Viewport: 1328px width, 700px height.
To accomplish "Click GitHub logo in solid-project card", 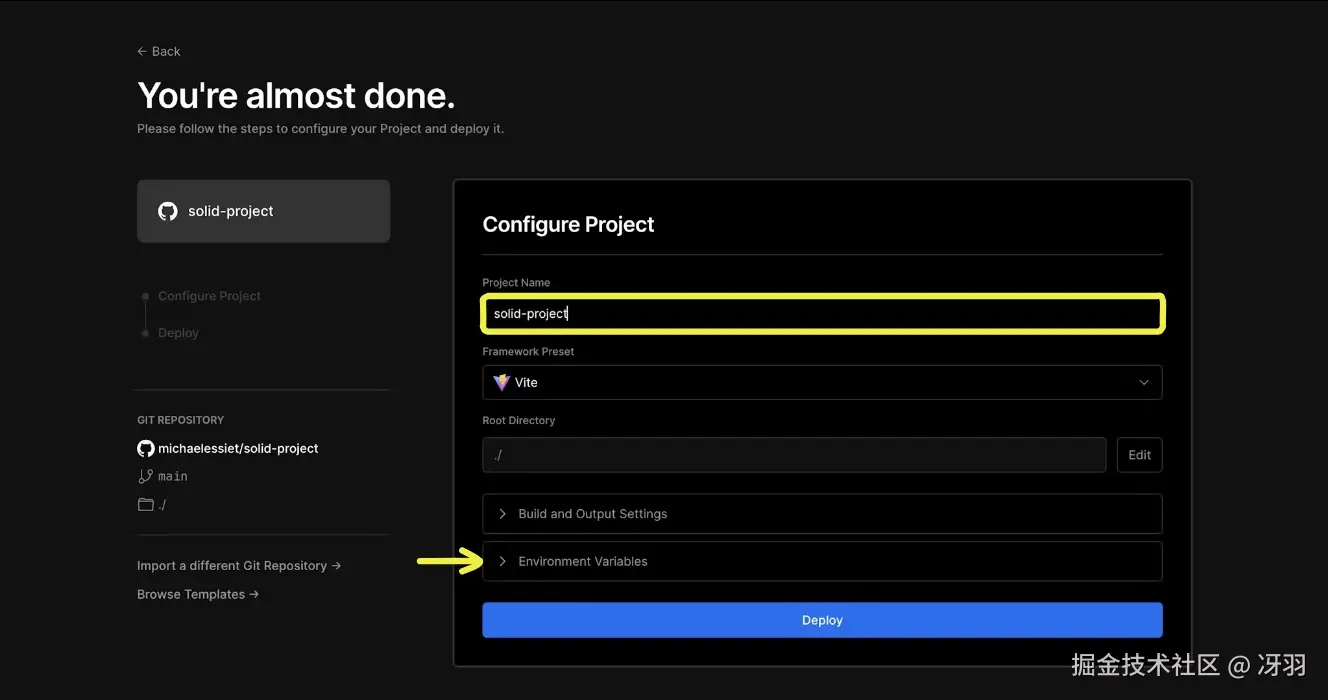I will coord(168,211).
